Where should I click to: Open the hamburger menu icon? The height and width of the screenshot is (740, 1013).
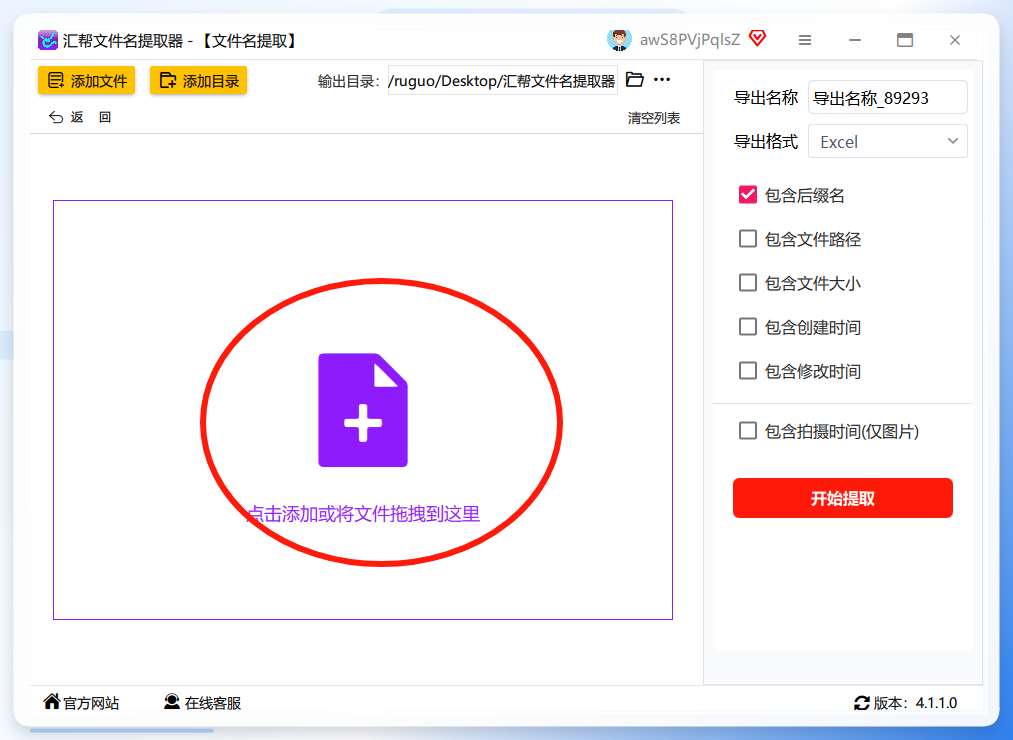[805, 40]
